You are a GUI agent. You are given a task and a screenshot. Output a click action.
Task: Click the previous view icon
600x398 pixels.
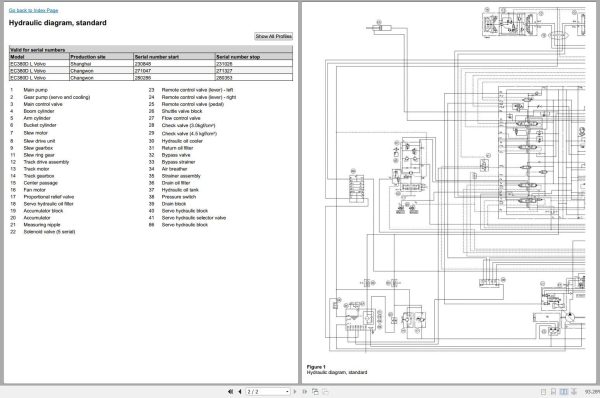tap(315, 391)
